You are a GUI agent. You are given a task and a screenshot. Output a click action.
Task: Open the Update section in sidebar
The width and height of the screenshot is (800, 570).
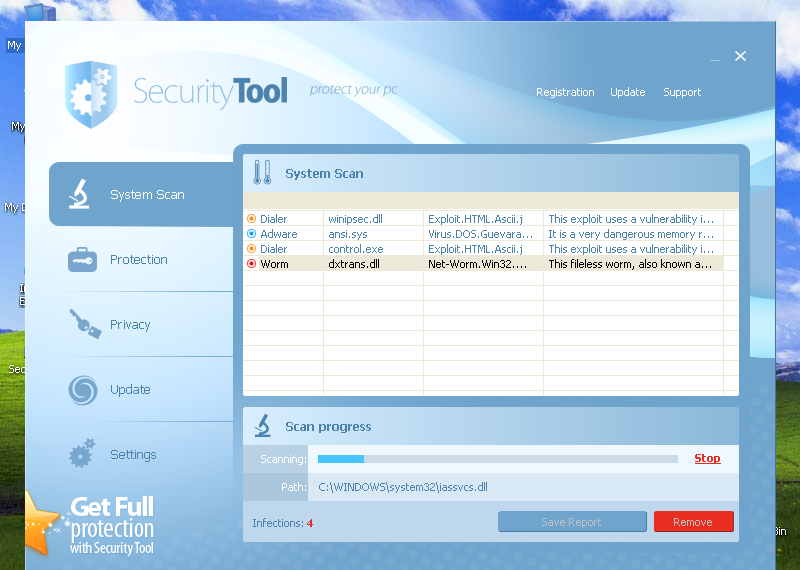(x=141, y=389)
